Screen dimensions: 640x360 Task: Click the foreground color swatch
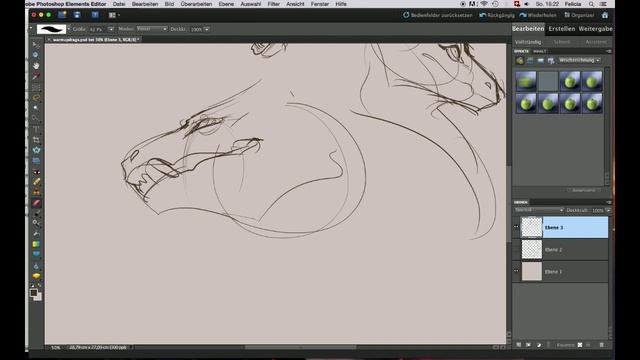(x=34, y=292)
